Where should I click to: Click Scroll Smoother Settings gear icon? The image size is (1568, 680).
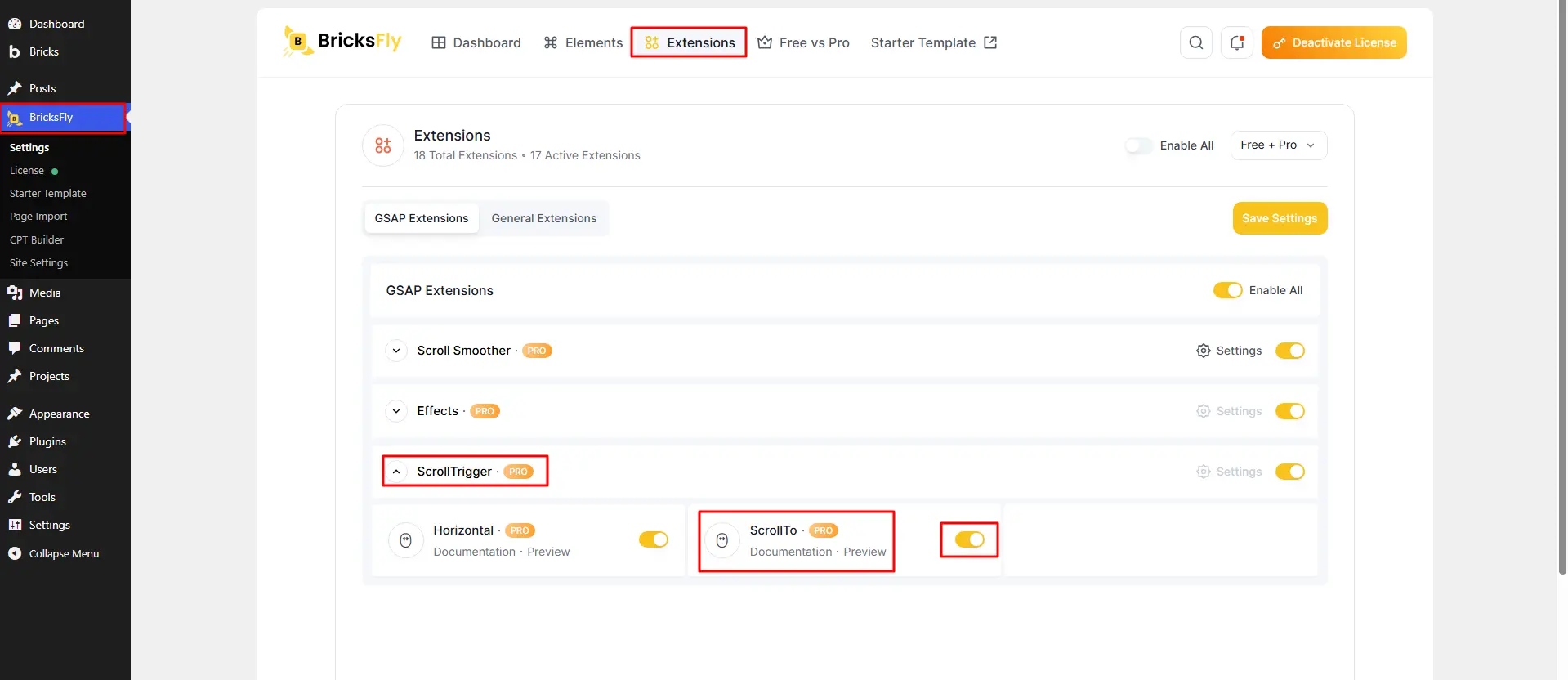tap(1203, 351)
